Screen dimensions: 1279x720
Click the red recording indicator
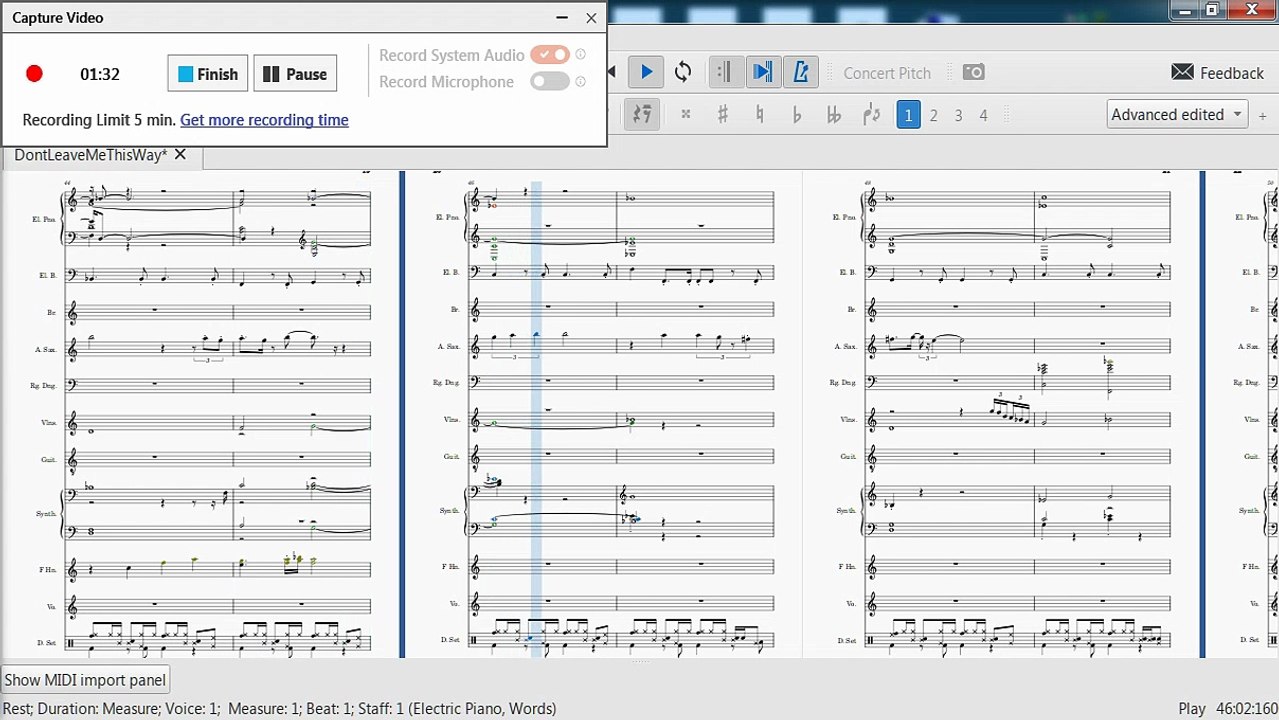pyautogui.click(x=34, y=73)
